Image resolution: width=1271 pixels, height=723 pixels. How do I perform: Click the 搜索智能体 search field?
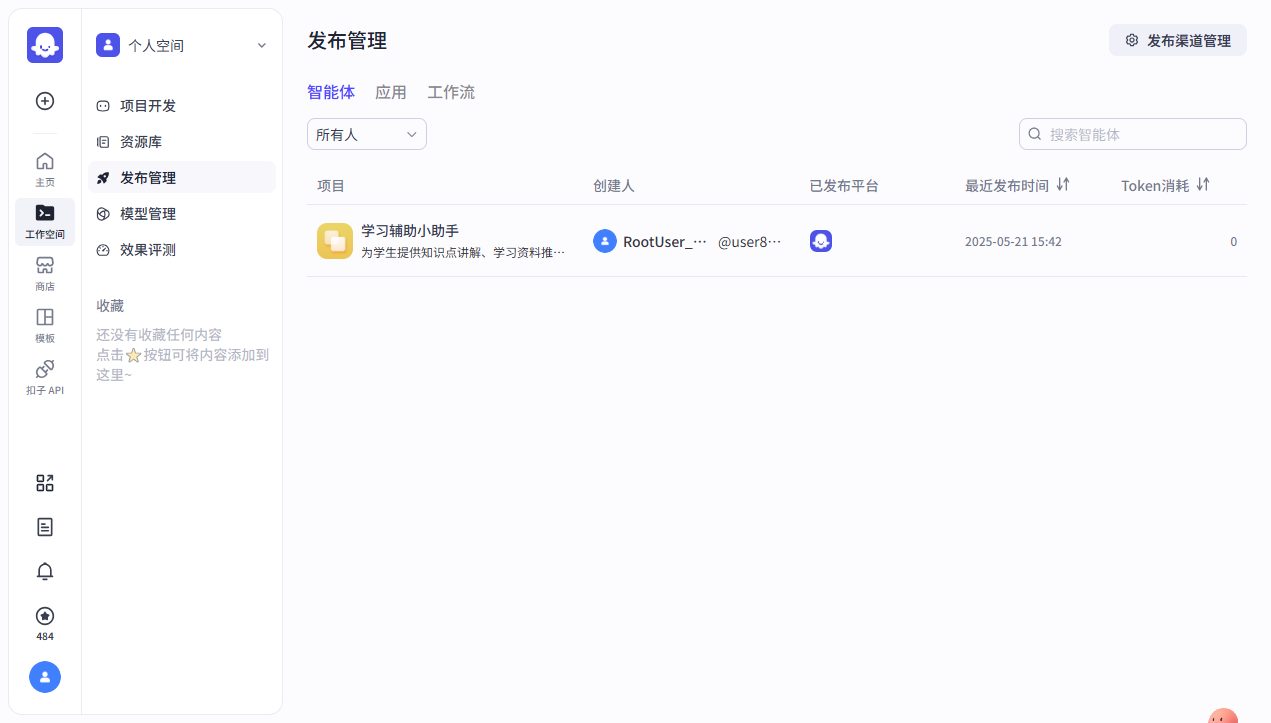point(1132,133)
